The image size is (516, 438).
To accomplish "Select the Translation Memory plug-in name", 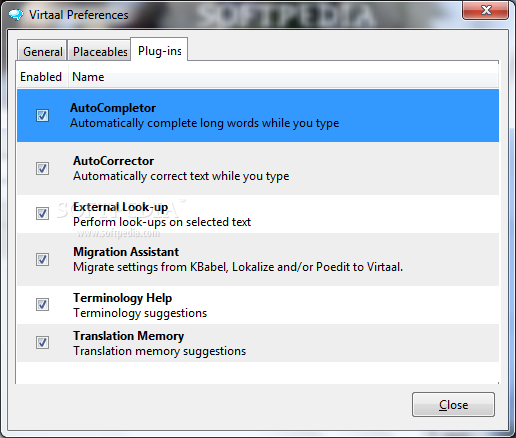I will [x=128, y=336].
